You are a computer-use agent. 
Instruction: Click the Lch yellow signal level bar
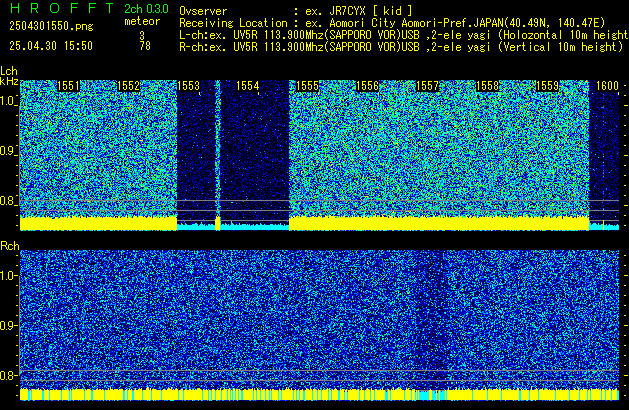tap(439, 223)
